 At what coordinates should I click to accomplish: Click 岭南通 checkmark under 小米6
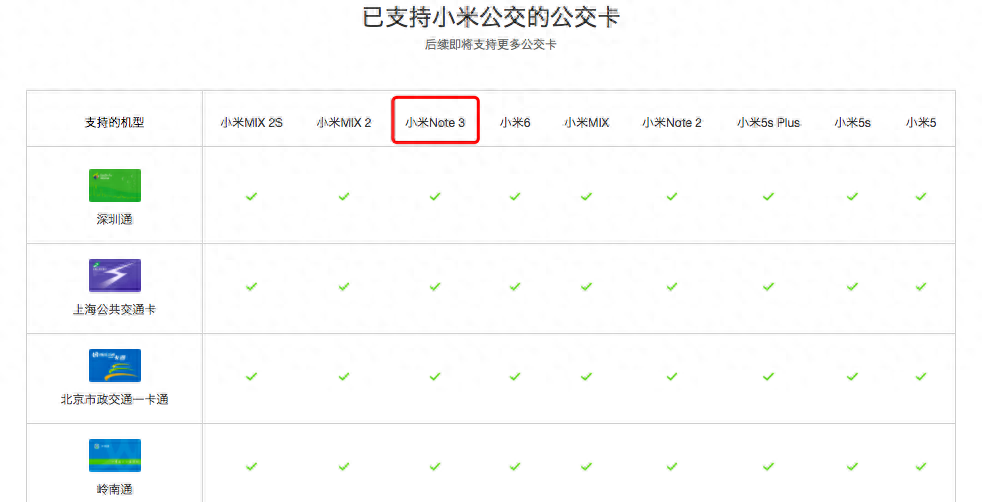point(515,467)
